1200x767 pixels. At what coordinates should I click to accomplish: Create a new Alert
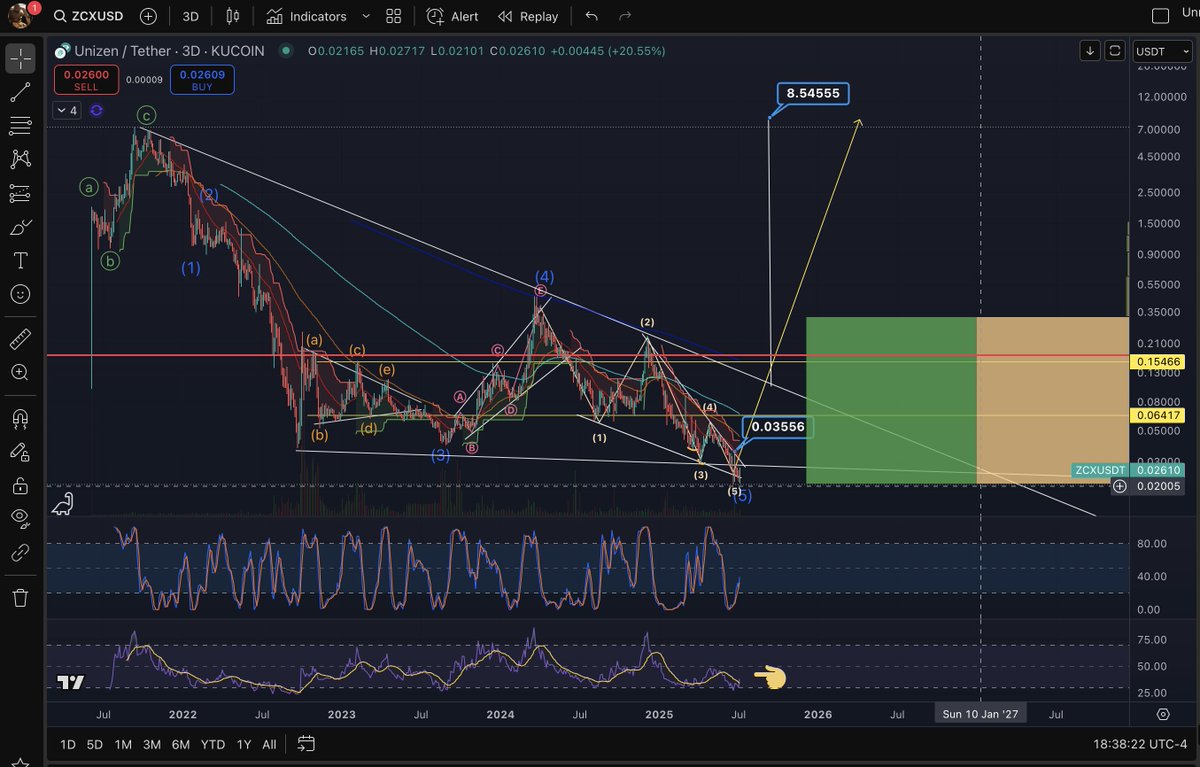452,16
